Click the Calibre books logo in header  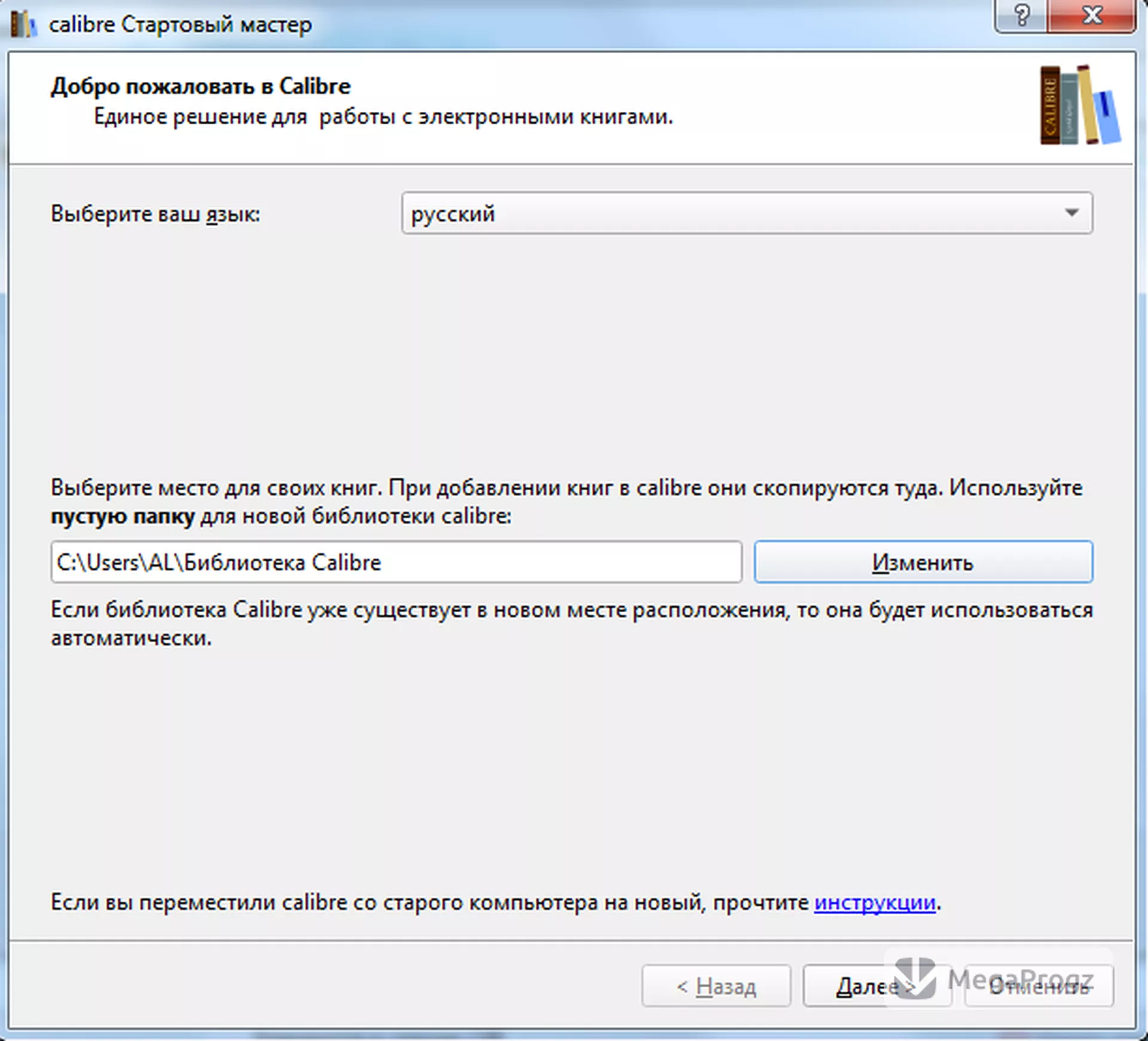click(x=1080, y=105)
